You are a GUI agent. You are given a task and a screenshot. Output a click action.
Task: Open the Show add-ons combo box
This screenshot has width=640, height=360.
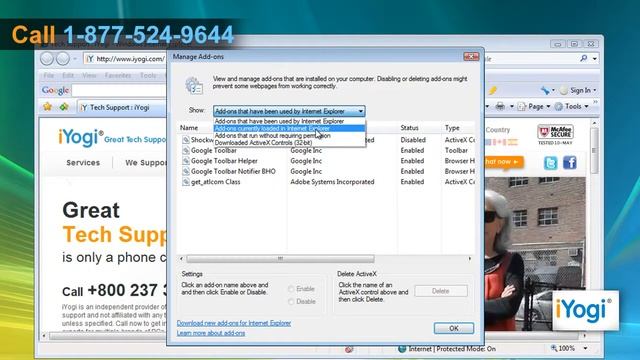point(289,111)
